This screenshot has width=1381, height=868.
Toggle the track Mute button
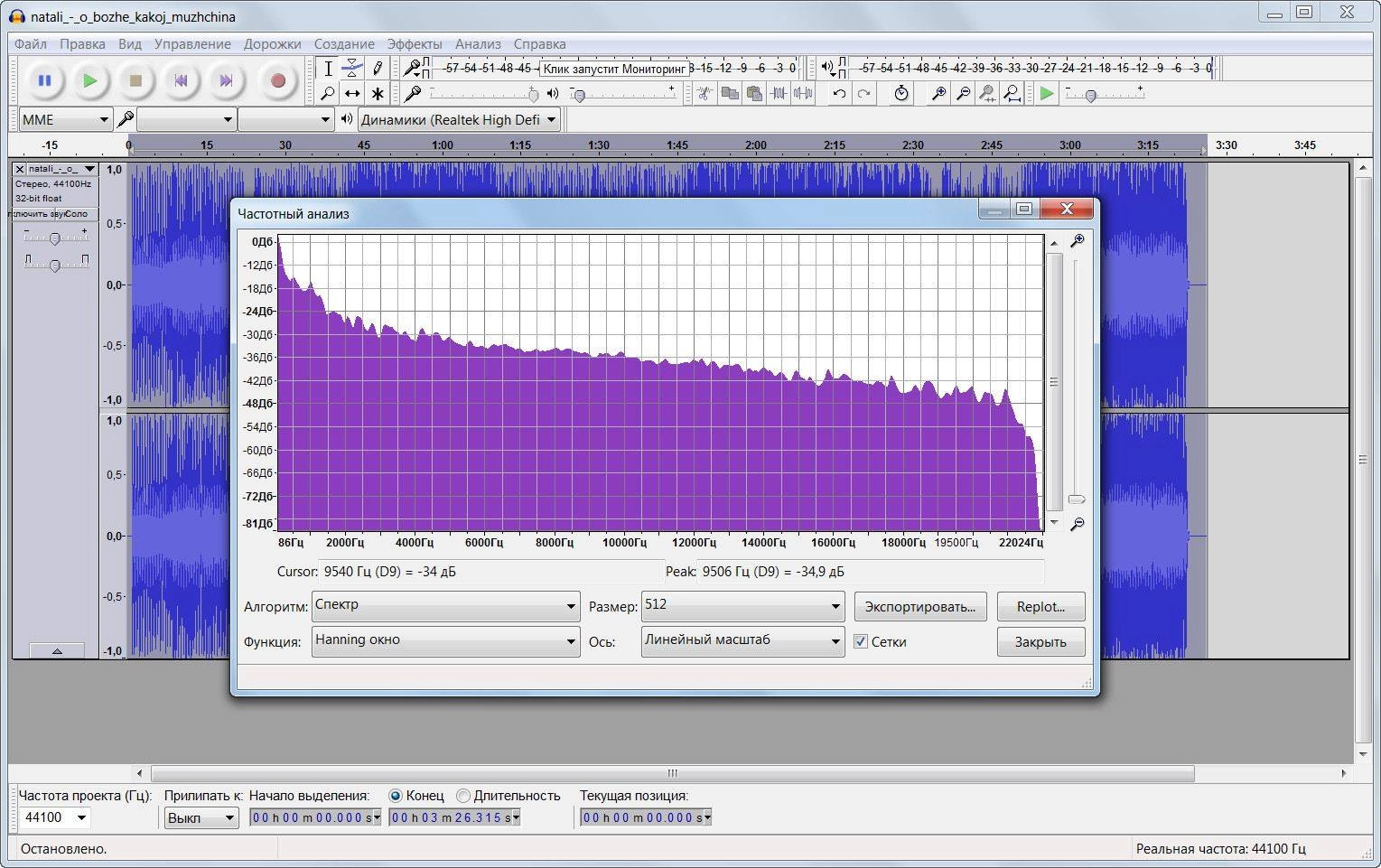click(x=32, y=214)
